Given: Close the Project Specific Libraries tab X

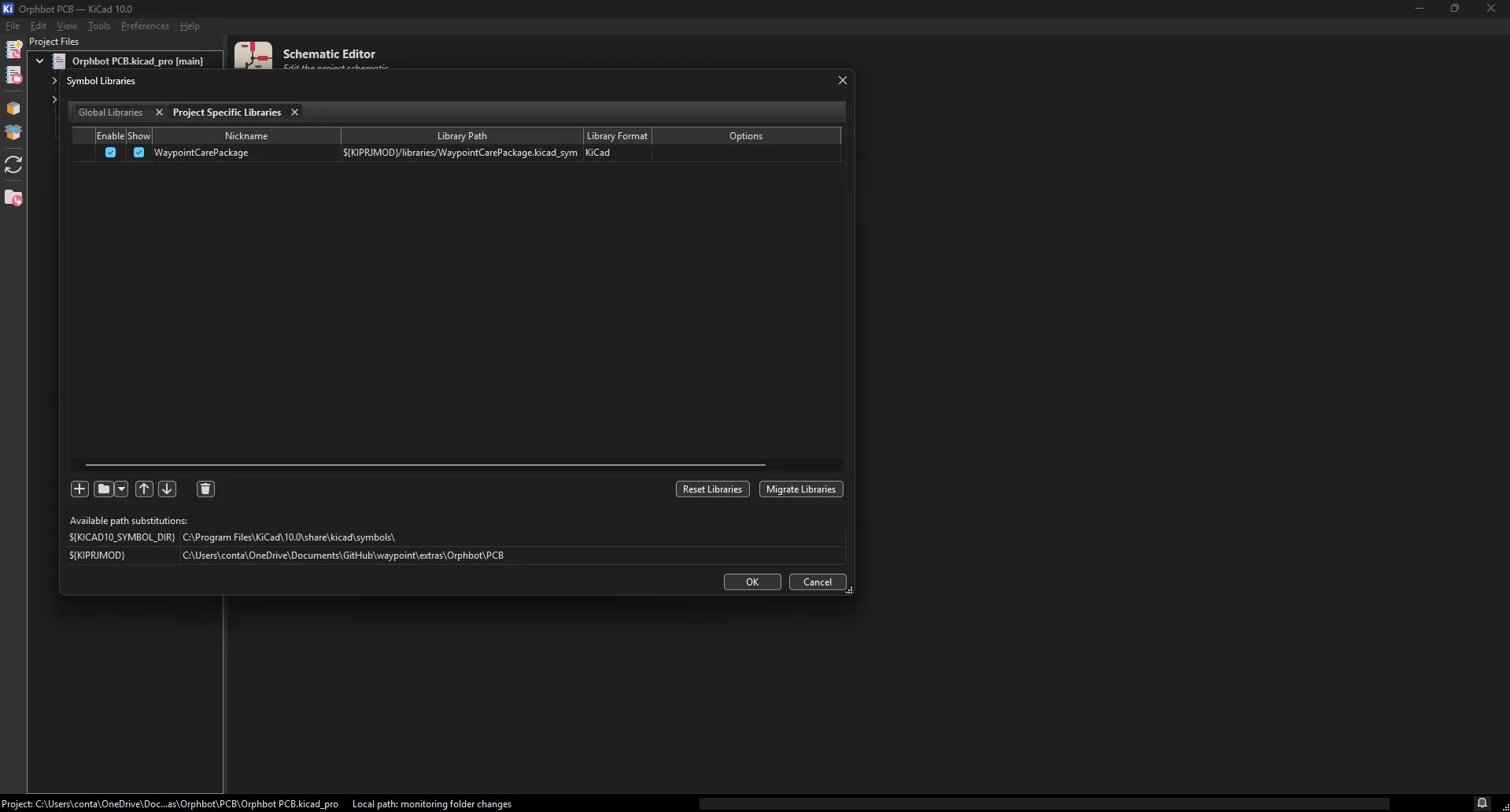Looking at the screenshot, I should coord(294,113).
